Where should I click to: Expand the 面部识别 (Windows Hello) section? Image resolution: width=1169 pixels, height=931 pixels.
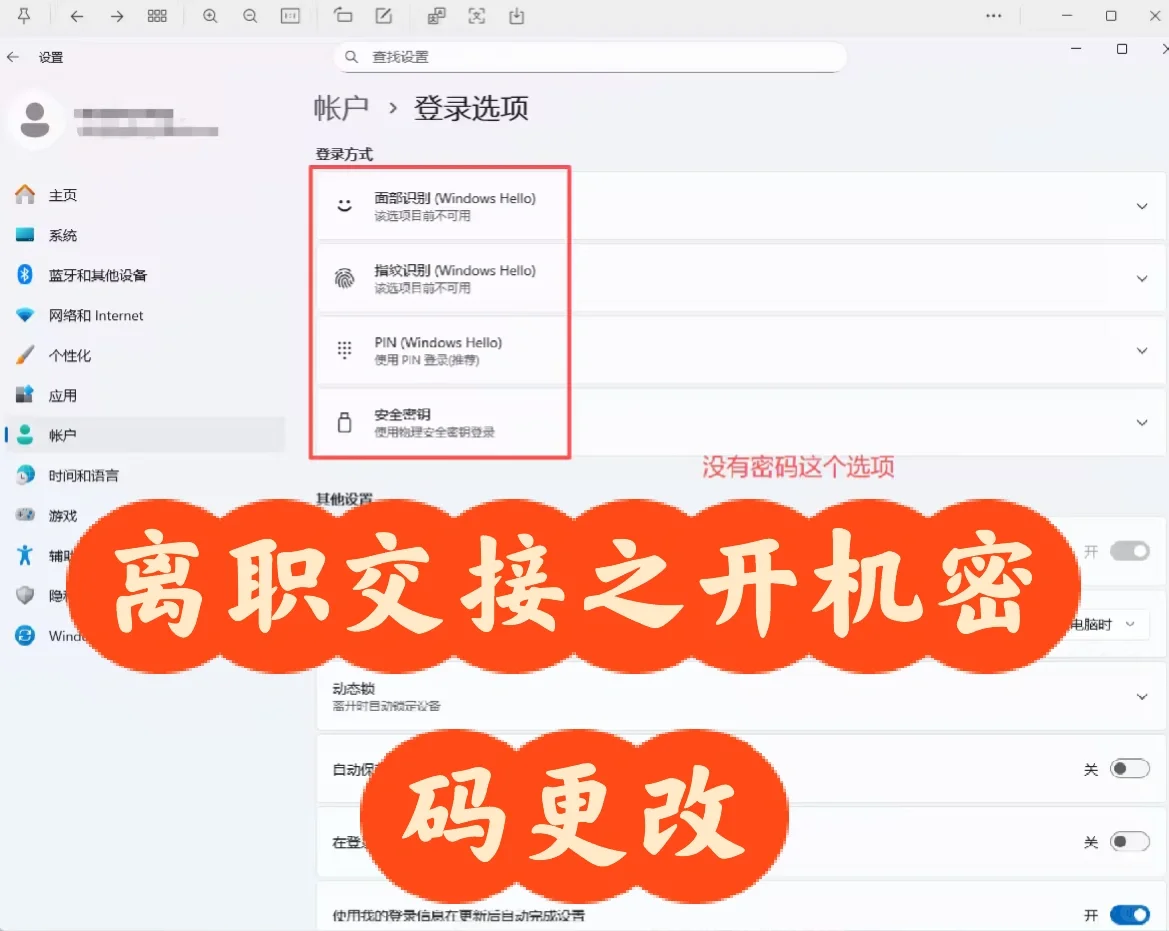pos(1142,205)
